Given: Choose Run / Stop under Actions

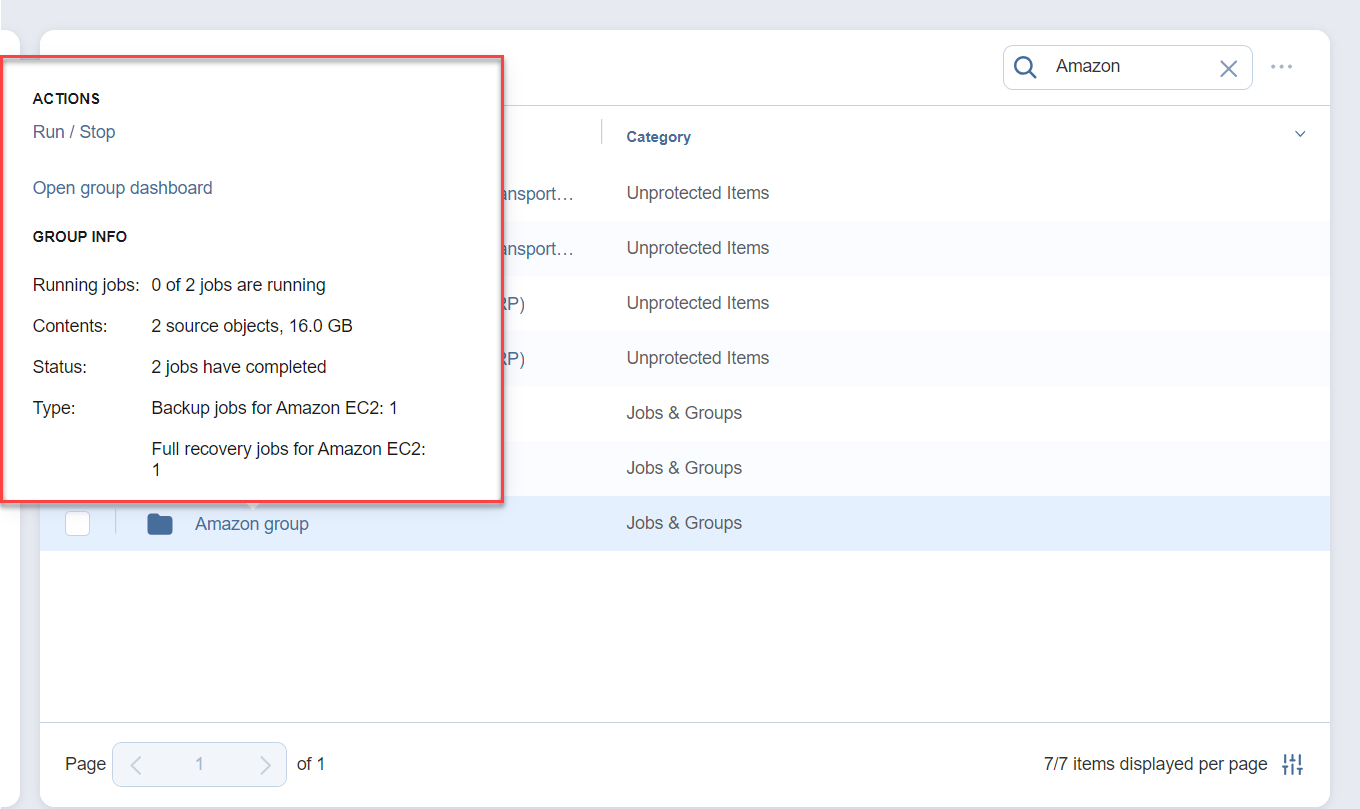Looking at the screenshot, I should click(74, 132).
